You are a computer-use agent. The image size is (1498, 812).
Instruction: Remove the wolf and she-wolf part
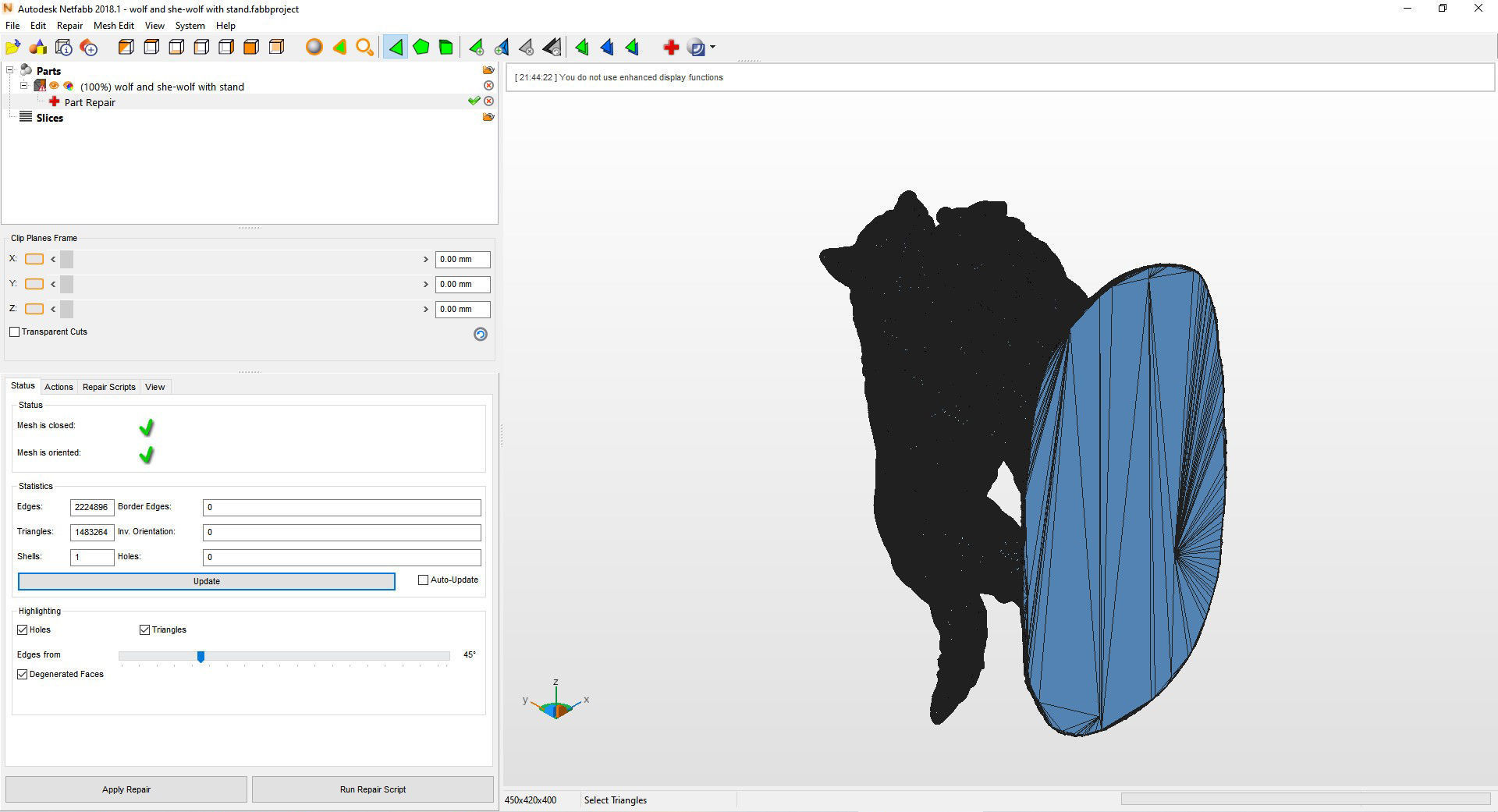coord(488,86)
